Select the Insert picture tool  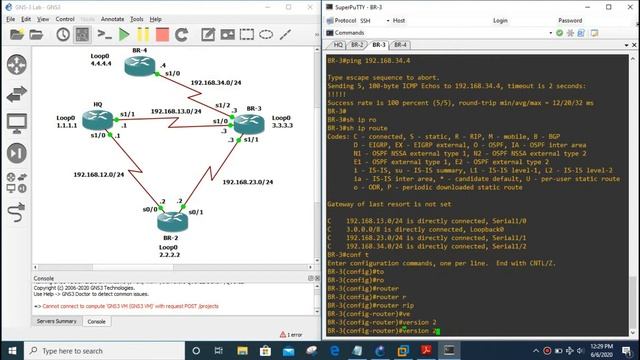[x=227, y=35]
